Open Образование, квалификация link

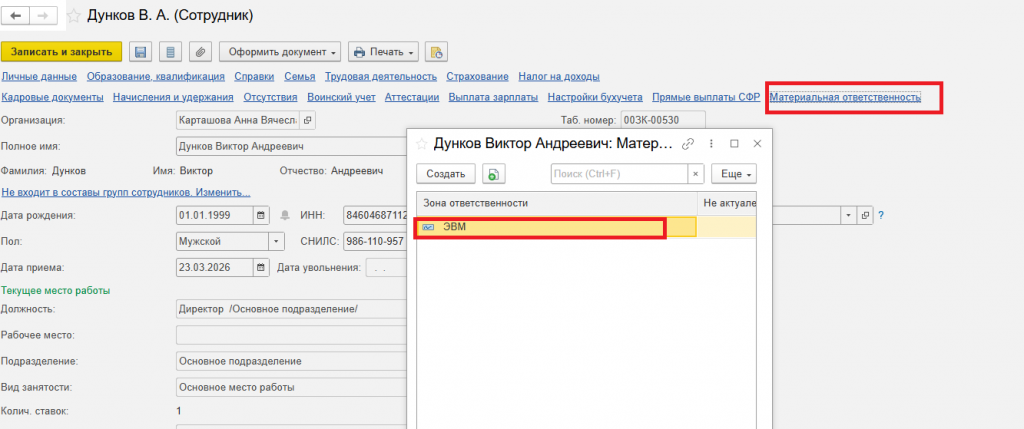(x=156, y=76)
